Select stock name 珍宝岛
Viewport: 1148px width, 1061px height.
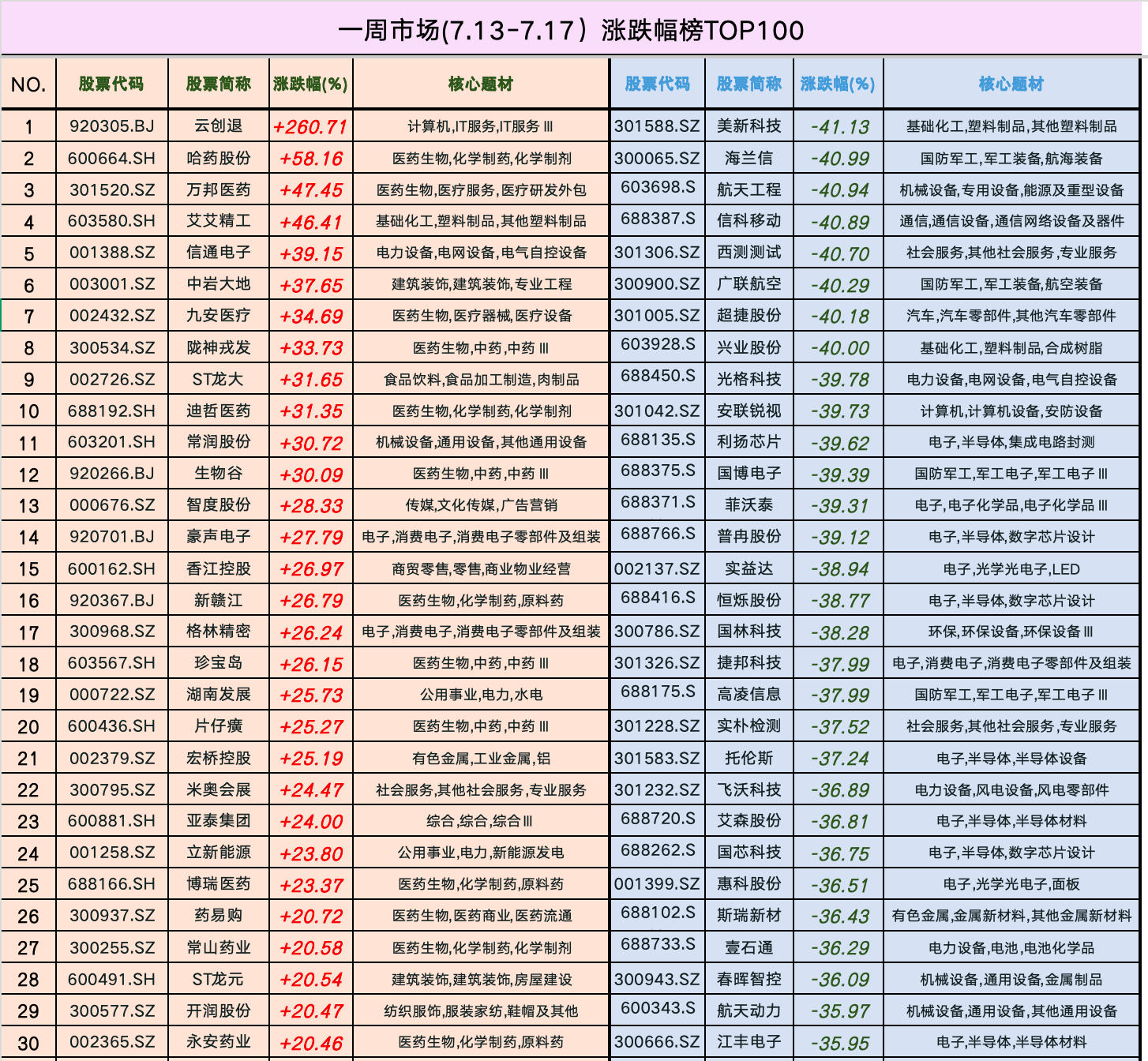point(219,663)
